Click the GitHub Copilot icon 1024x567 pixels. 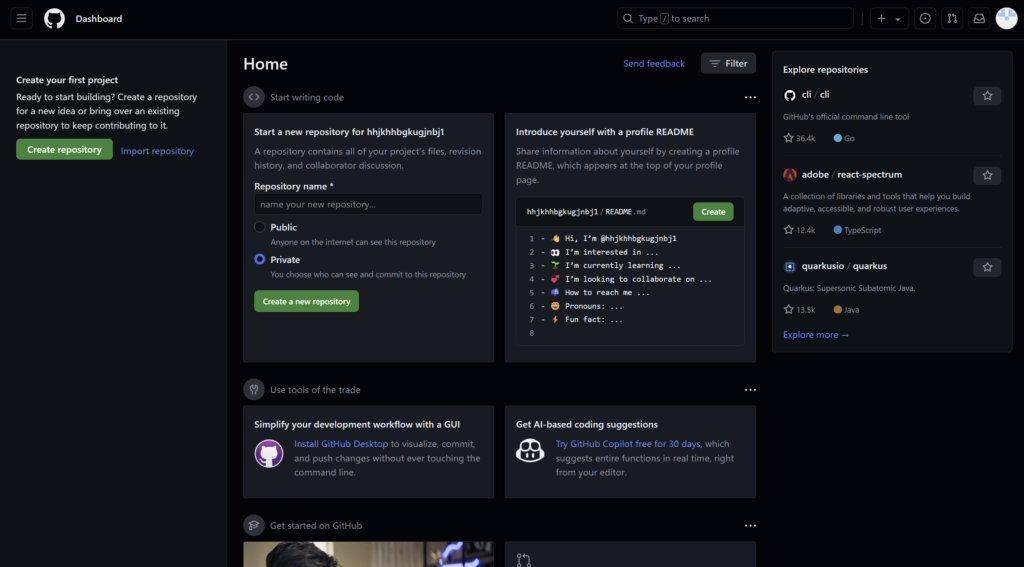tap(530, 450)
